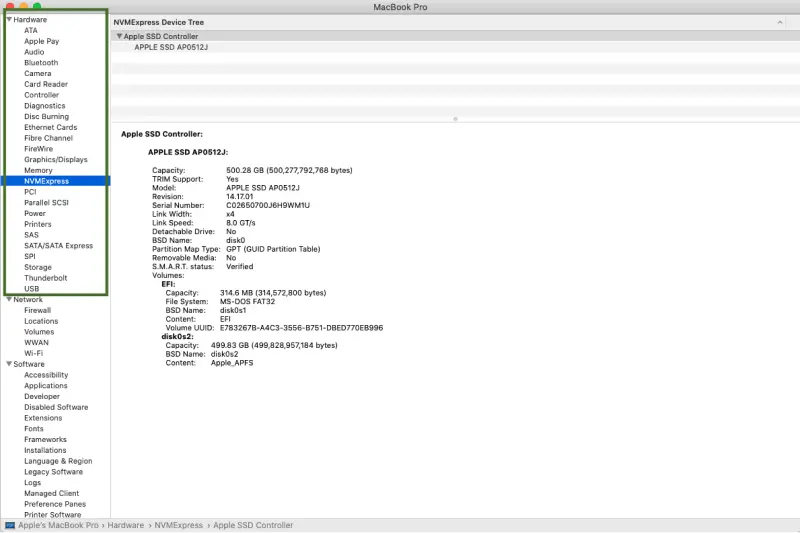
Task: Open Disabled Software entry
Action: point(56,407)
